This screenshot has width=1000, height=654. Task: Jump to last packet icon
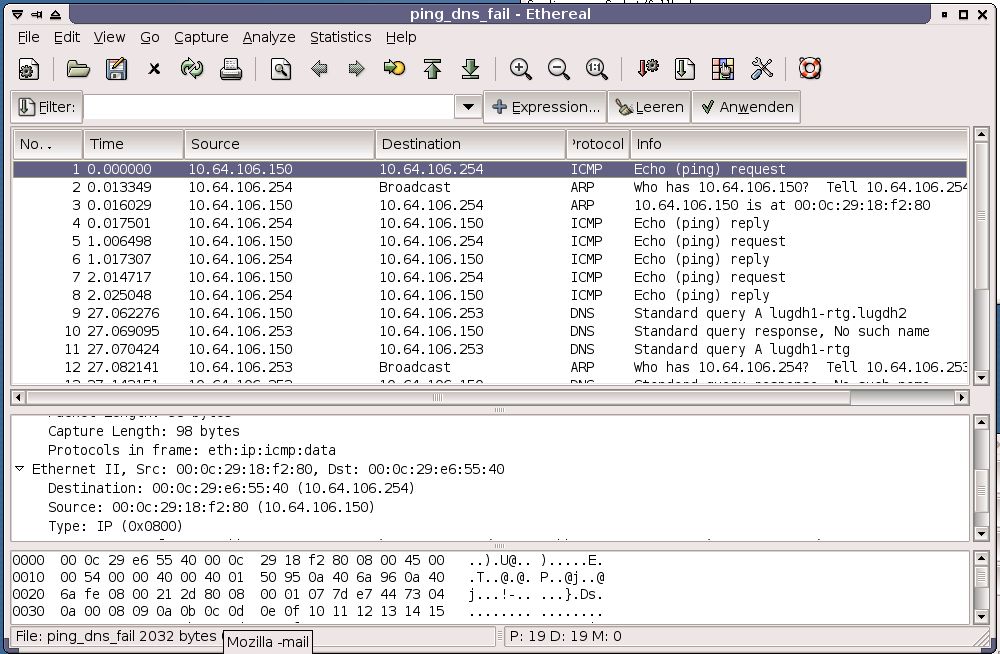pos(471,69)
